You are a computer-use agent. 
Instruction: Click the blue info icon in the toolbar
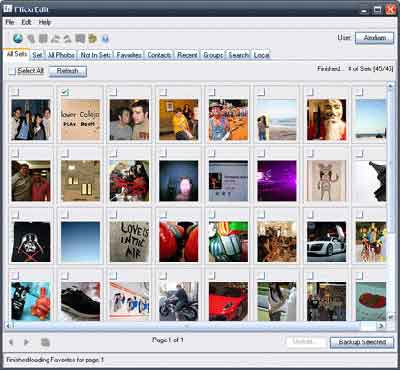pyautogui.click(x=105, y=39)
